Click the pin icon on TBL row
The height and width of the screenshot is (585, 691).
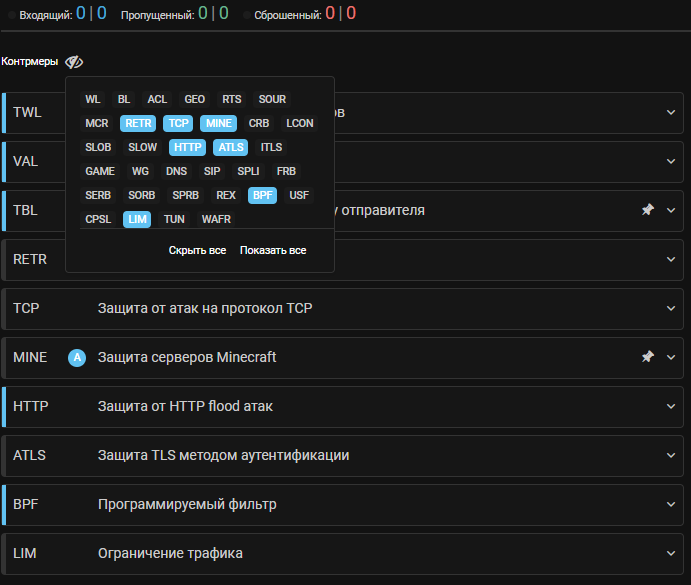pos(647,210)
